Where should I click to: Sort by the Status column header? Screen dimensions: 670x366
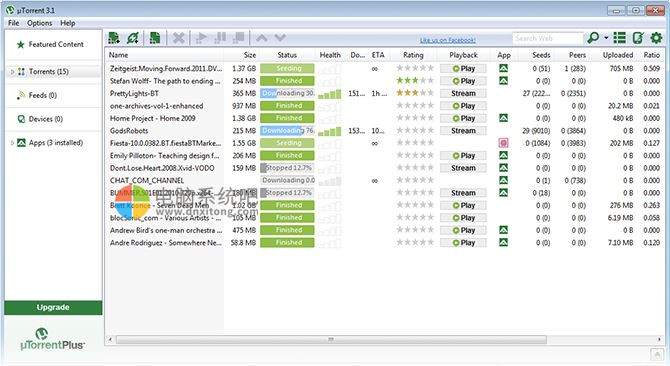click(287, 55)
